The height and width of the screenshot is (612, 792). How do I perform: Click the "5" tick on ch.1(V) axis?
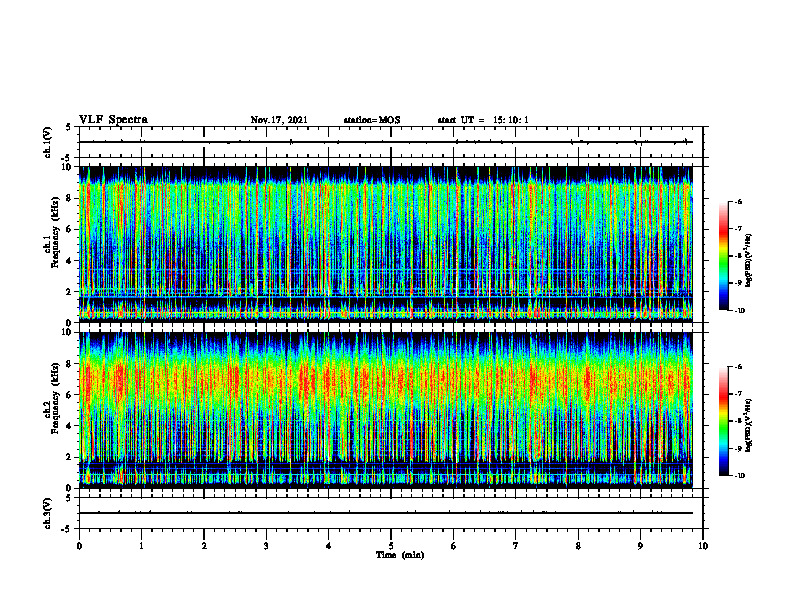pyautogui.click(x=68, y=128)
